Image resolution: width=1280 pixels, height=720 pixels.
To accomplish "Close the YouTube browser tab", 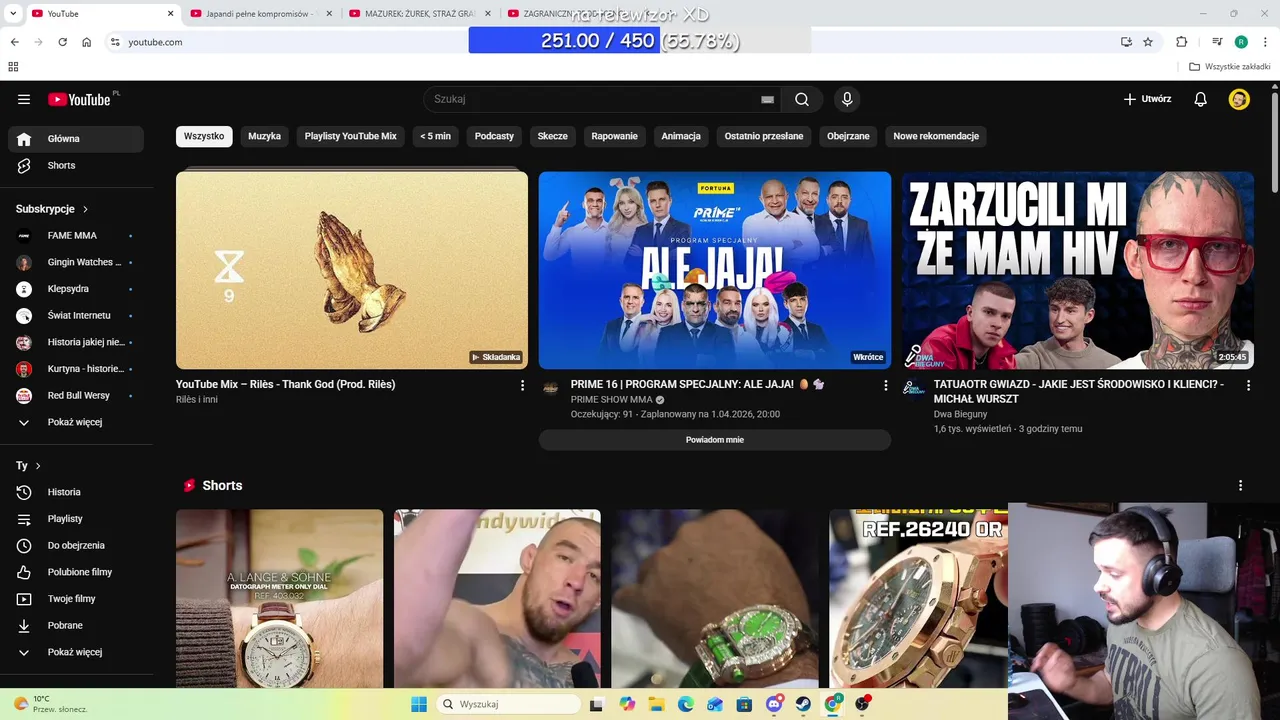I will (x=170, y=14).
